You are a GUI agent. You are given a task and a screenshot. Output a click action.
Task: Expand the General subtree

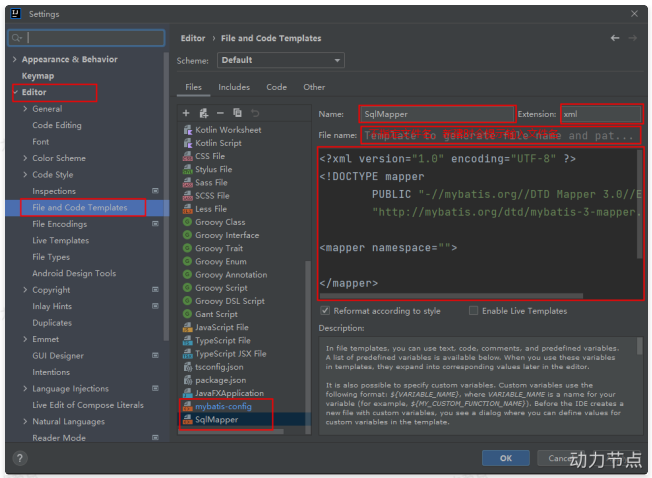point(25,109)
